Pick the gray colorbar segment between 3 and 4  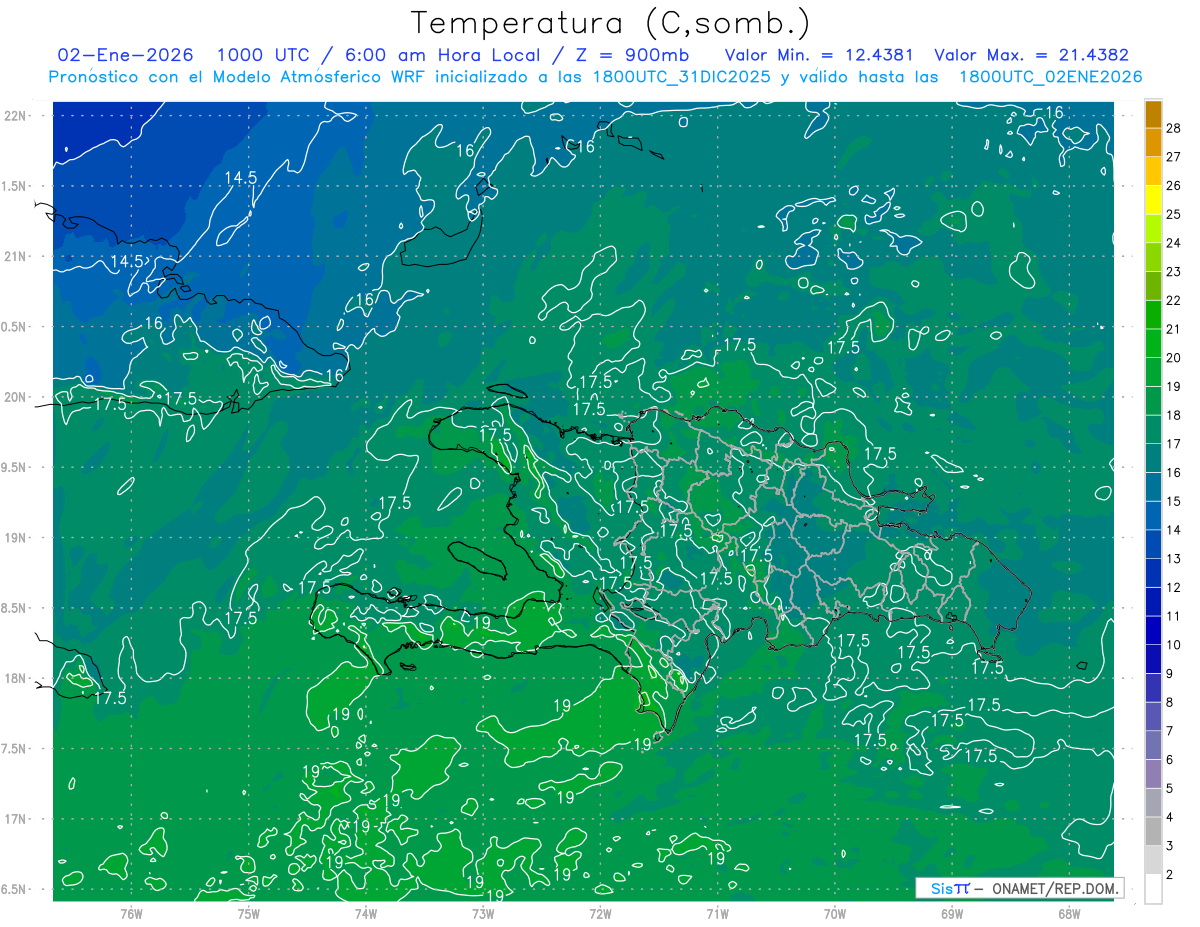pos(1153,832)
